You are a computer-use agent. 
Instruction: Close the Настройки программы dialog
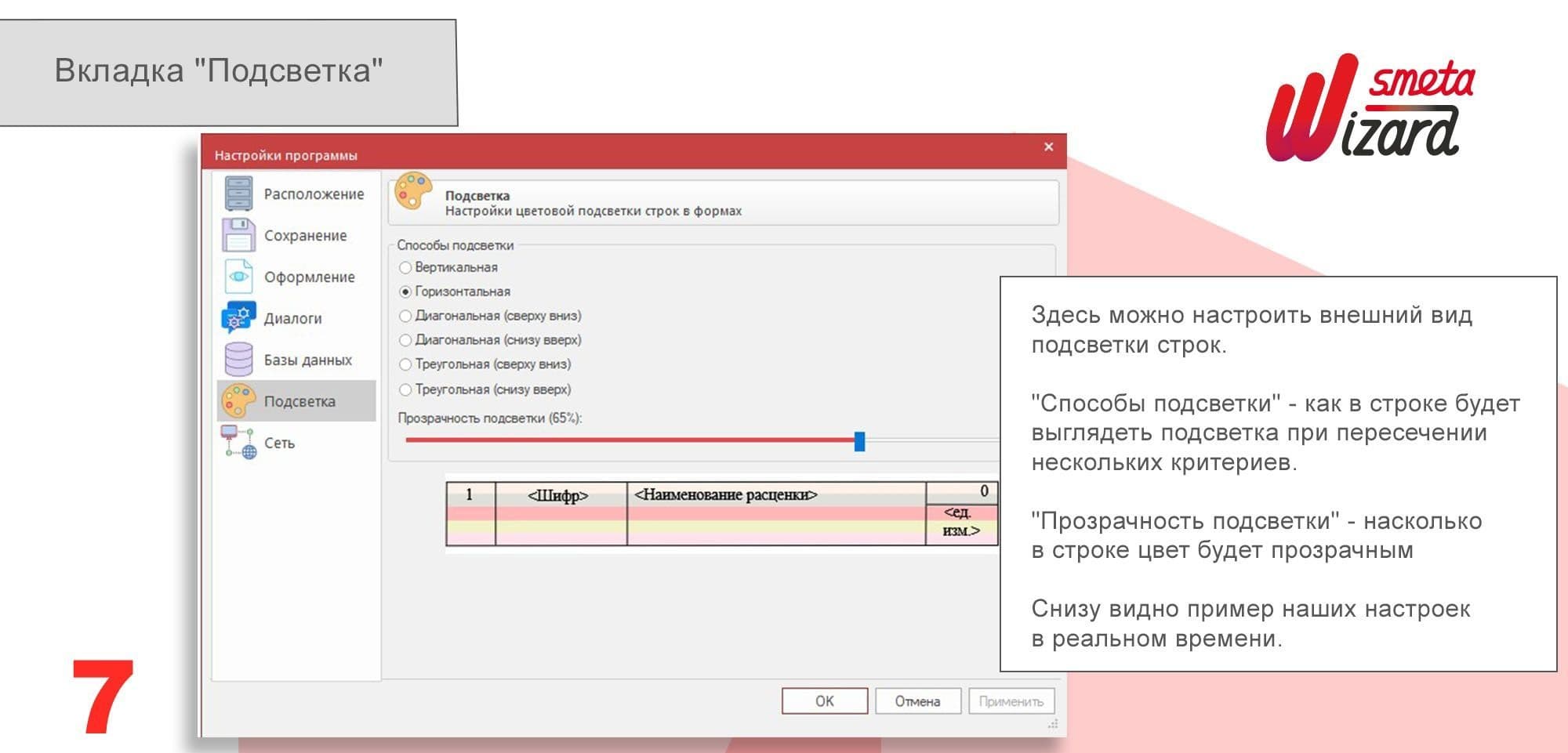(x=1048, y=147)
